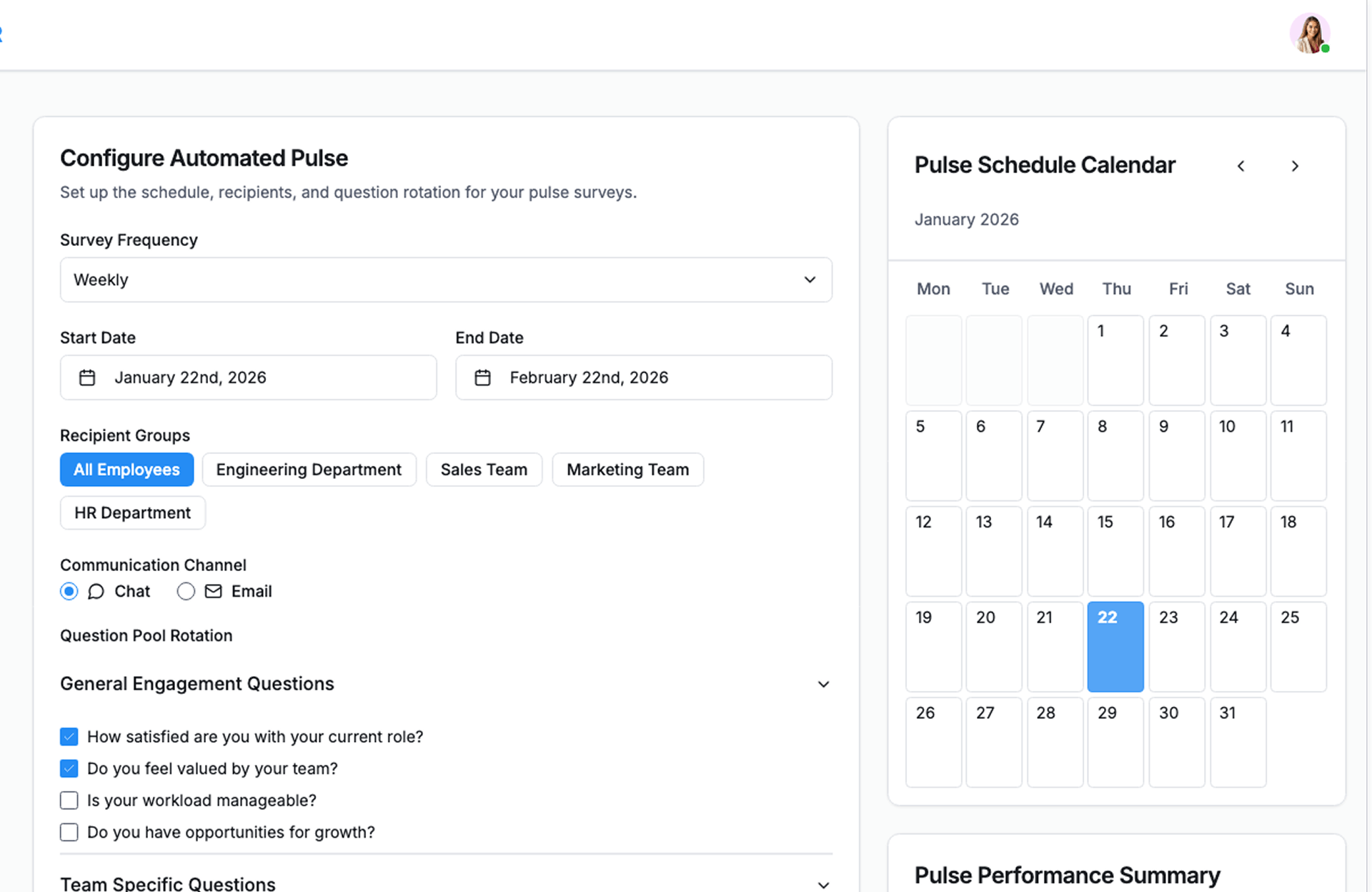The height and width of the screenshot is (892, 1372).
Task: Click highlighted day 22 in calendar
Action: coord(1115,646)
